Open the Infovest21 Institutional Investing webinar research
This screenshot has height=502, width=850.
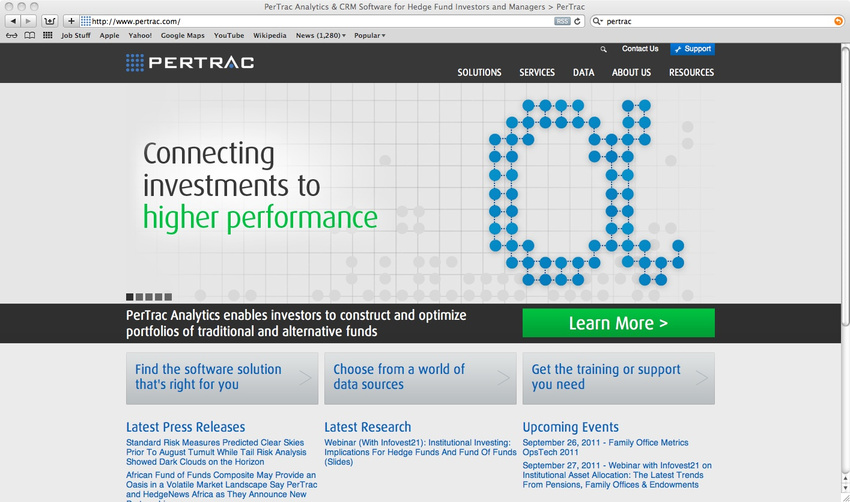pos(420,452)
